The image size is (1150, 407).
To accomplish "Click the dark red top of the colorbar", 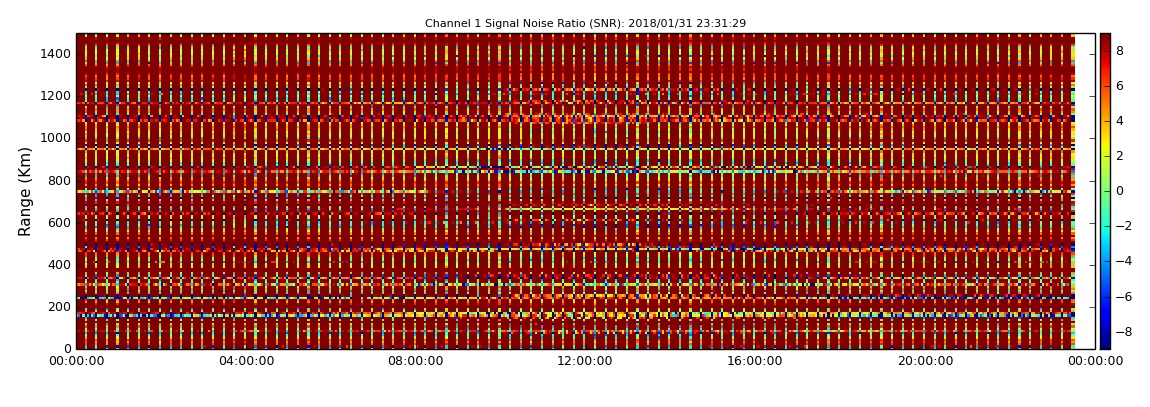I will tap(1105, 37).
